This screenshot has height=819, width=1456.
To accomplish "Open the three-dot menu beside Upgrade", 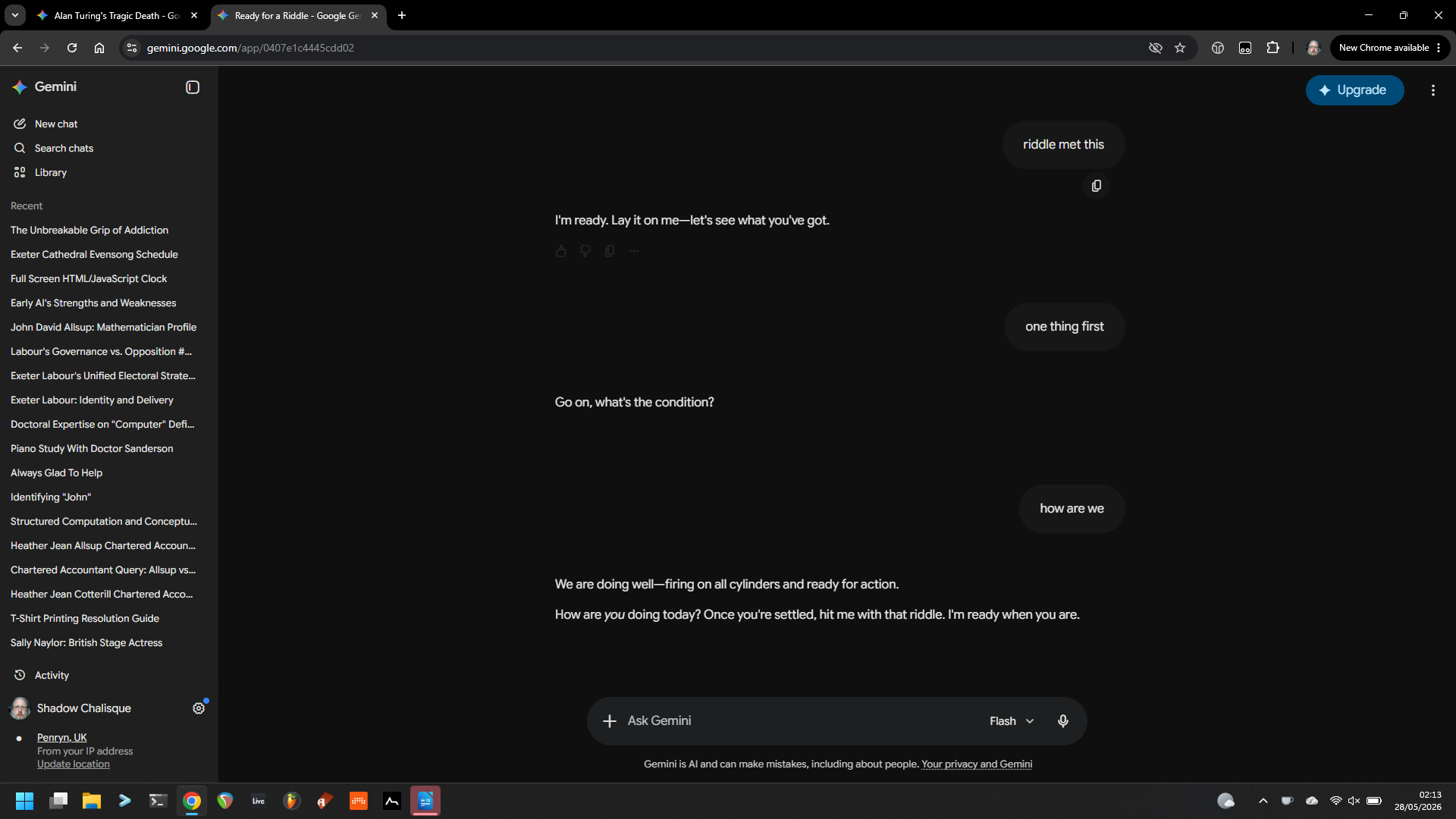I will pos(1433,90).
